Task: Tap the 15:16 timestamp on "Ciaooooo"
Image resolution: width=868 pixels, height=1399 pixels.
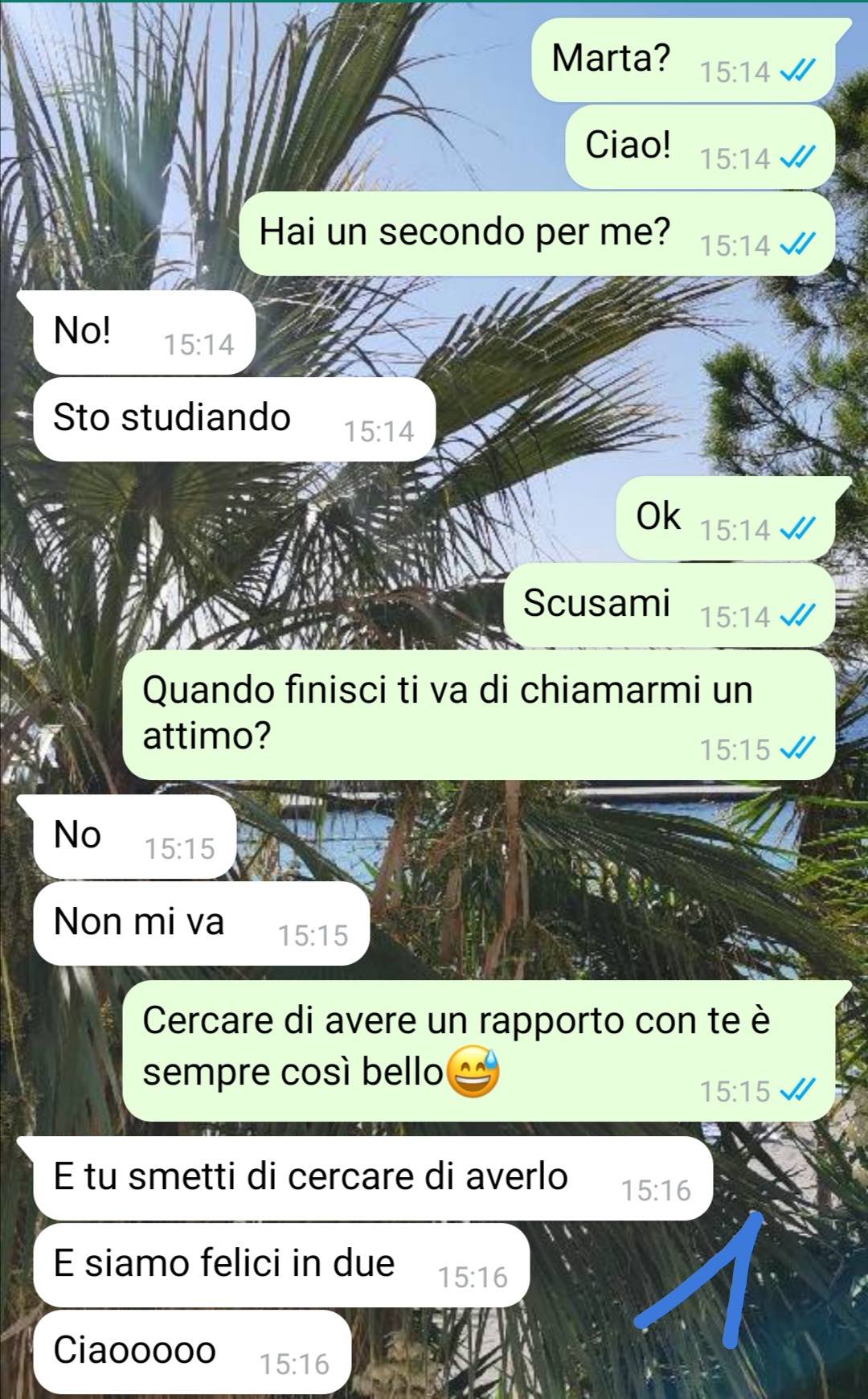Action: point(294,1364)
